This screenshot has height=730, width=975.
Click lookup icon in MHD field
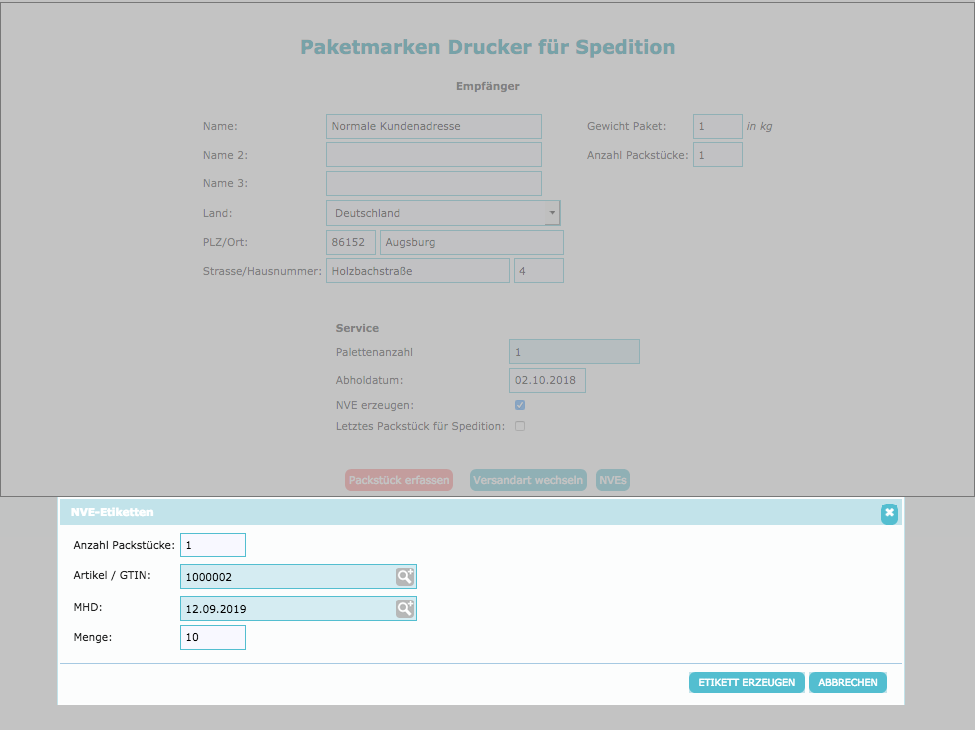click(404, 608)
